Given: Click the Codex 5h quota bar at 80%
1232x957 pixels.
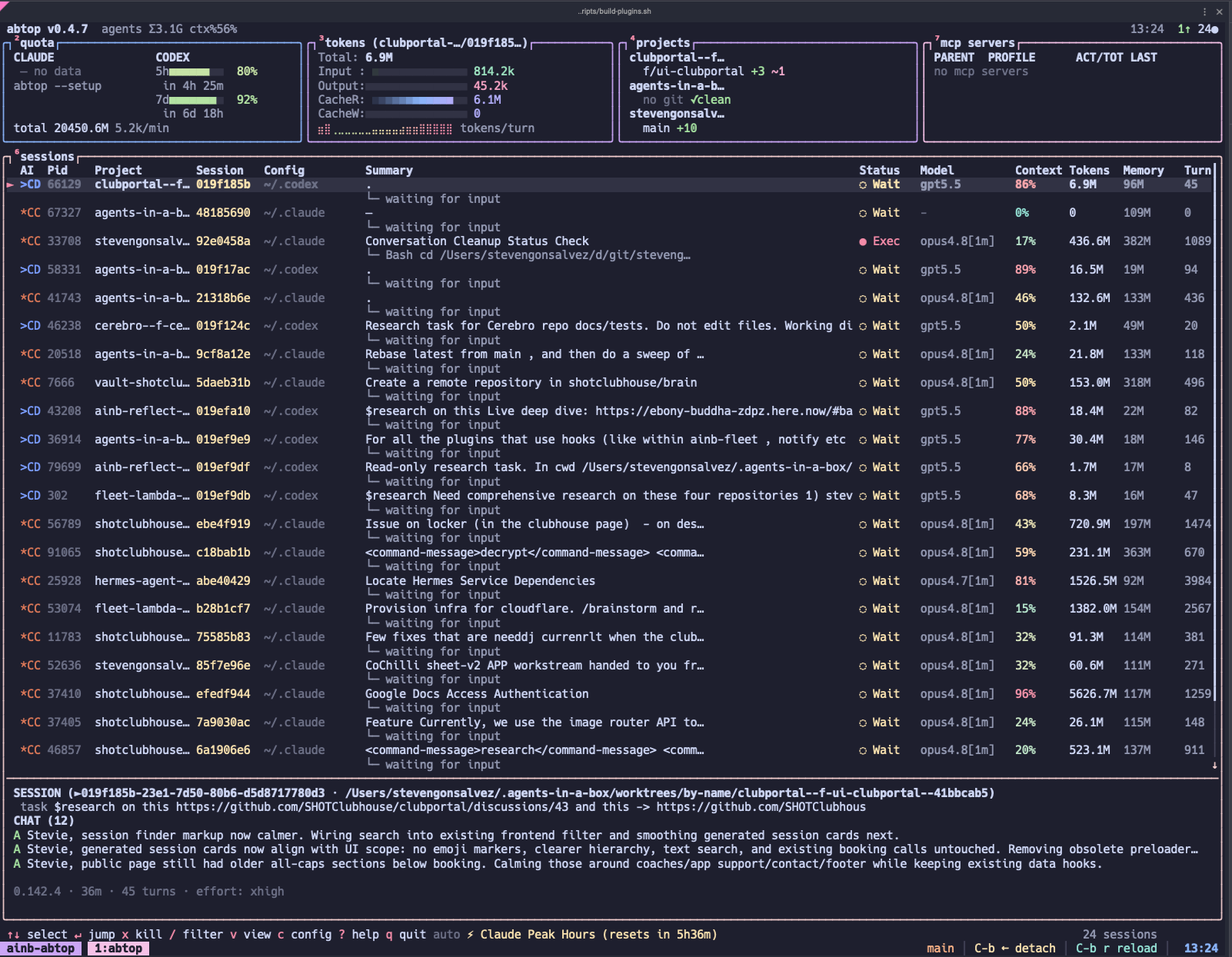Looking at the screenshot, I should click(195, 71).
